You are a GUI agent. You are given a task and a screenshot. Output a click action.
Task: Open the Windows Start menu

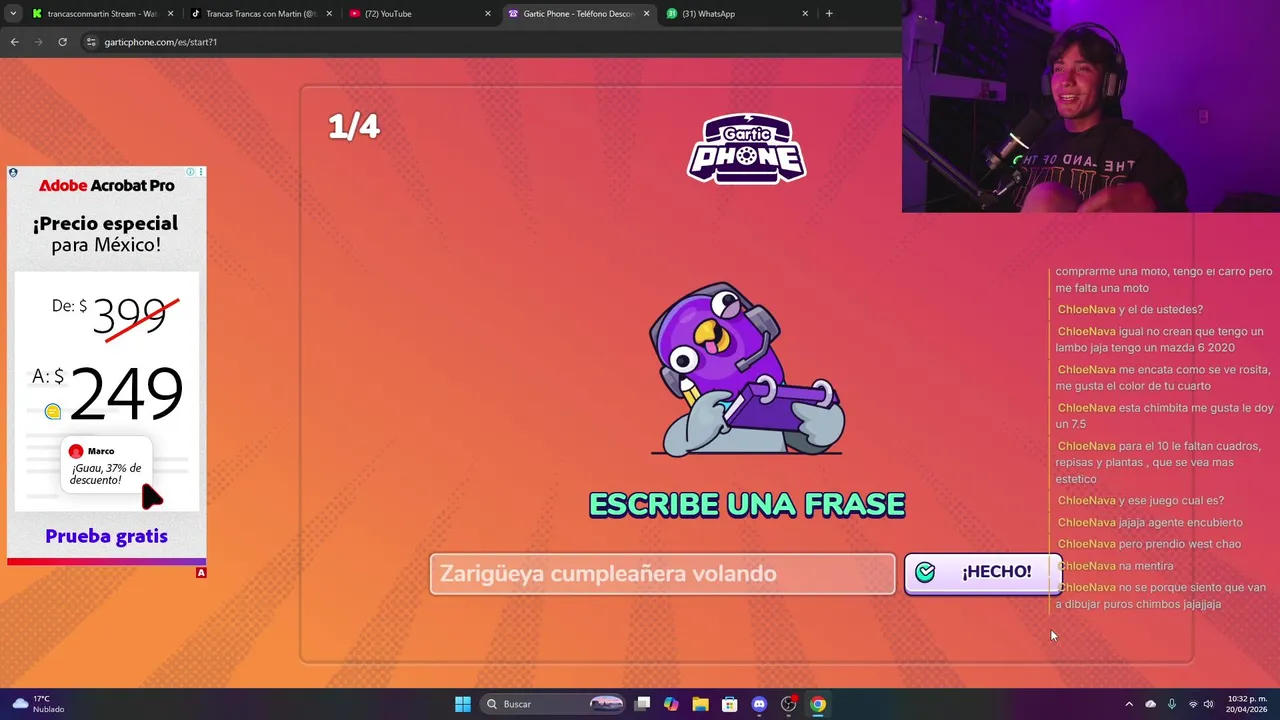[x=462, y=704]
